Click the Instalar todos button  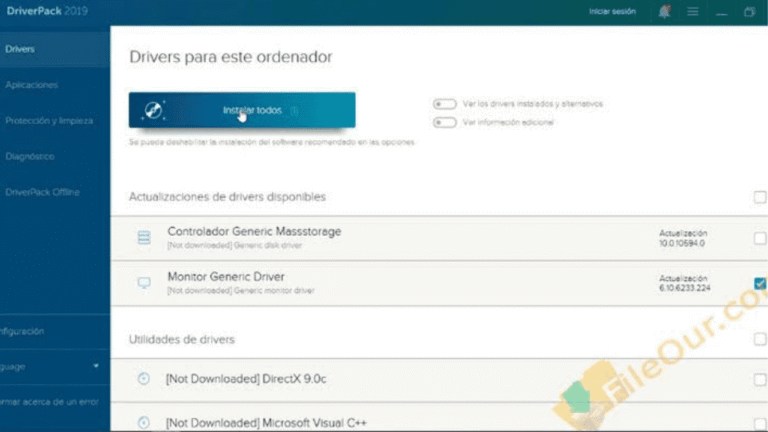[242, 110]
